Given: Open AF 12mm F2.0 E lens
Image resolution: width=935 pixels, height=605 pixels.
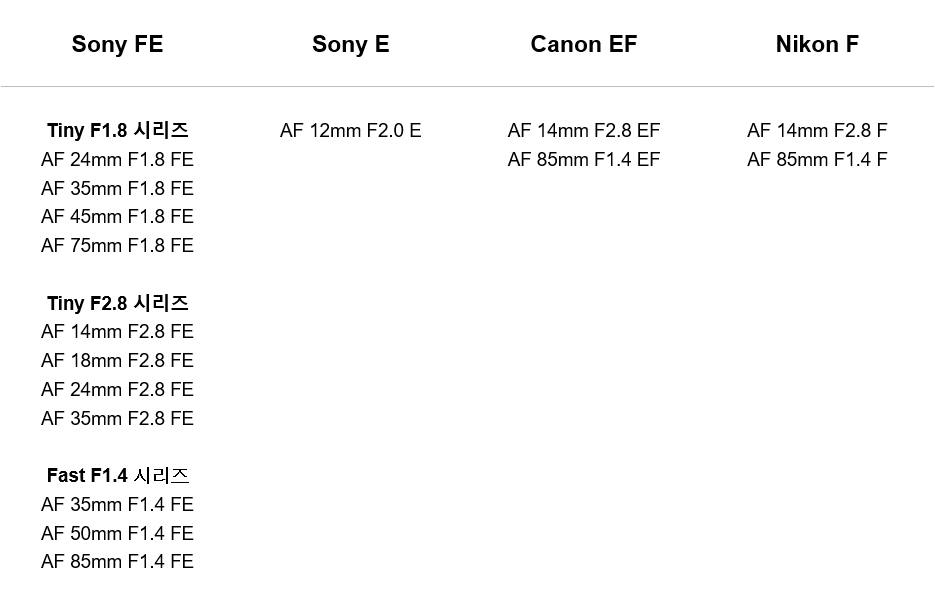Looking at the screenshot, I should [351, 131].
